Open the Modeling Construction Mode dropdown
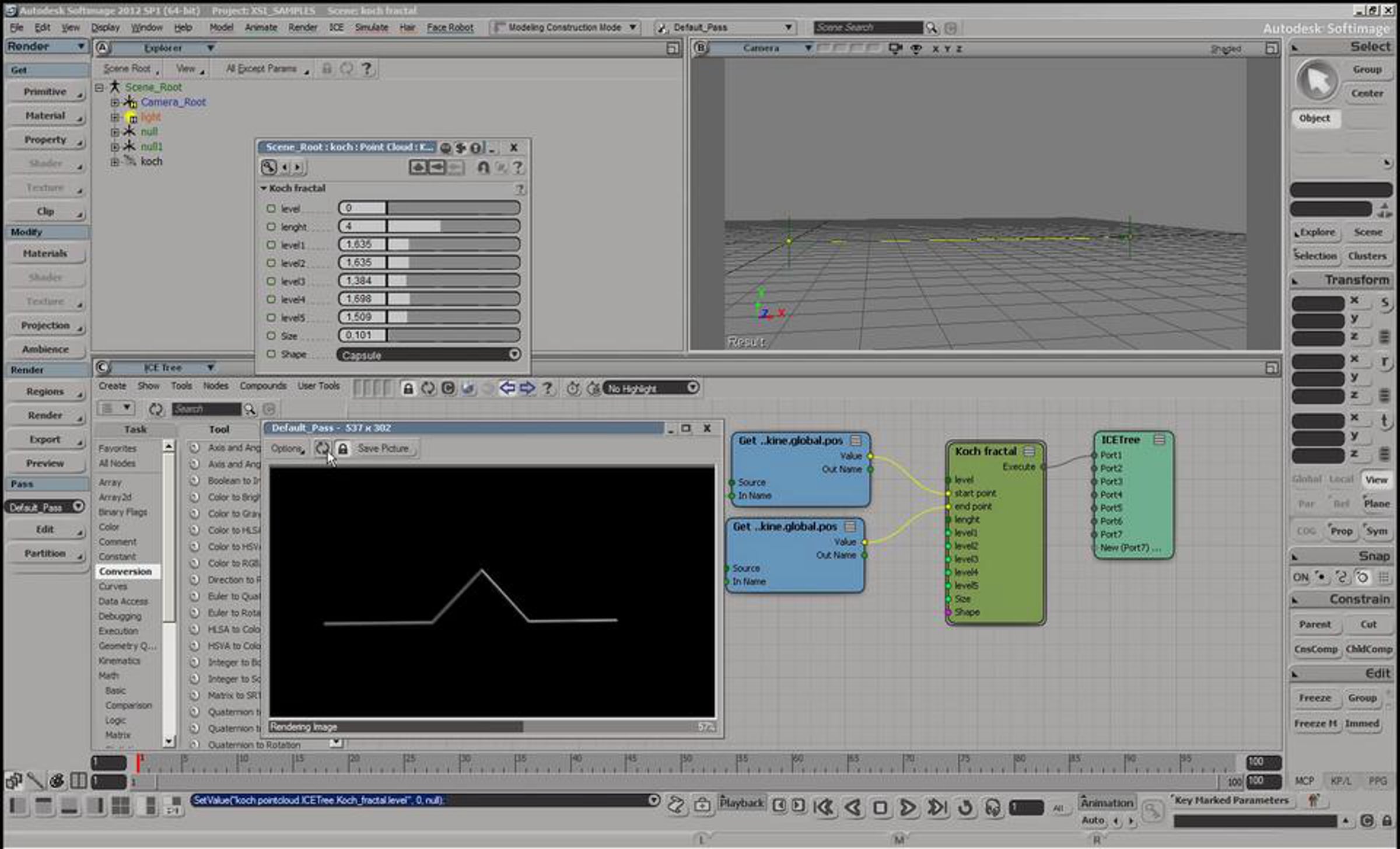1400x849 pixels. point(565,27)
